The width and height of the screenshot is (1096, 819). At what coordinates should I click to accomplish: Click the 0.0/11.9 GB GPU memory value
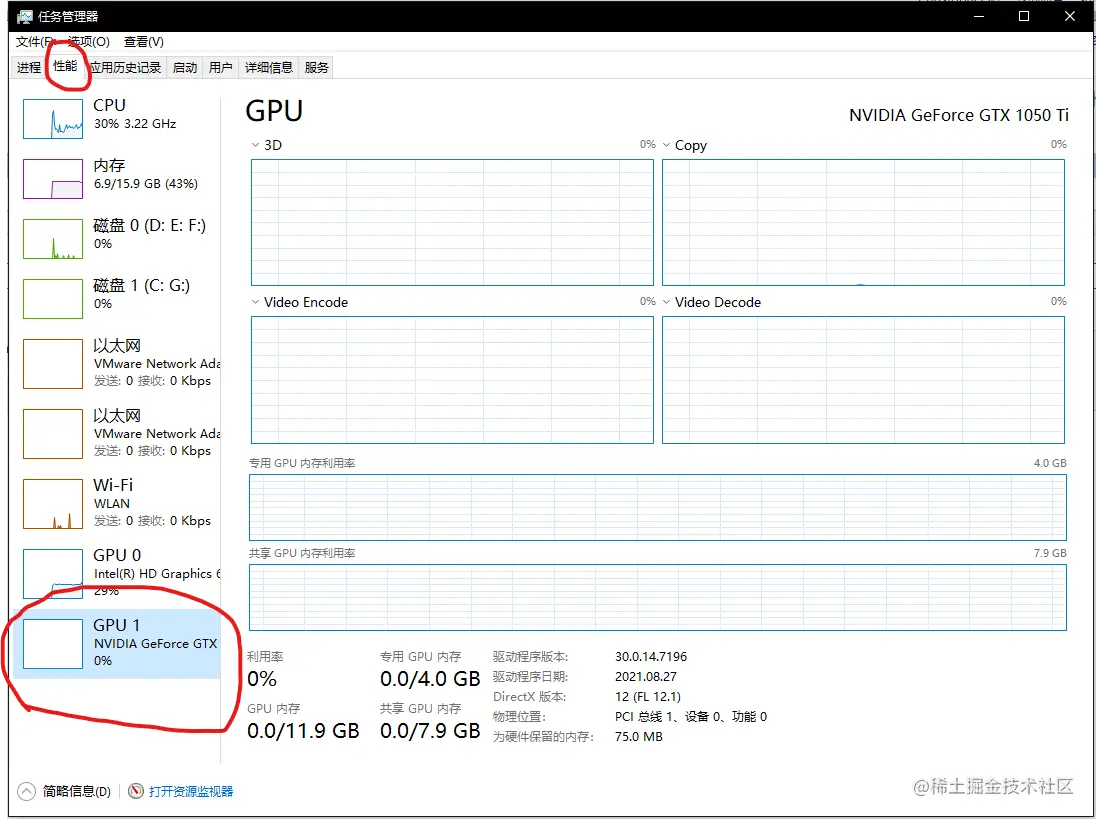coord(303,730)
